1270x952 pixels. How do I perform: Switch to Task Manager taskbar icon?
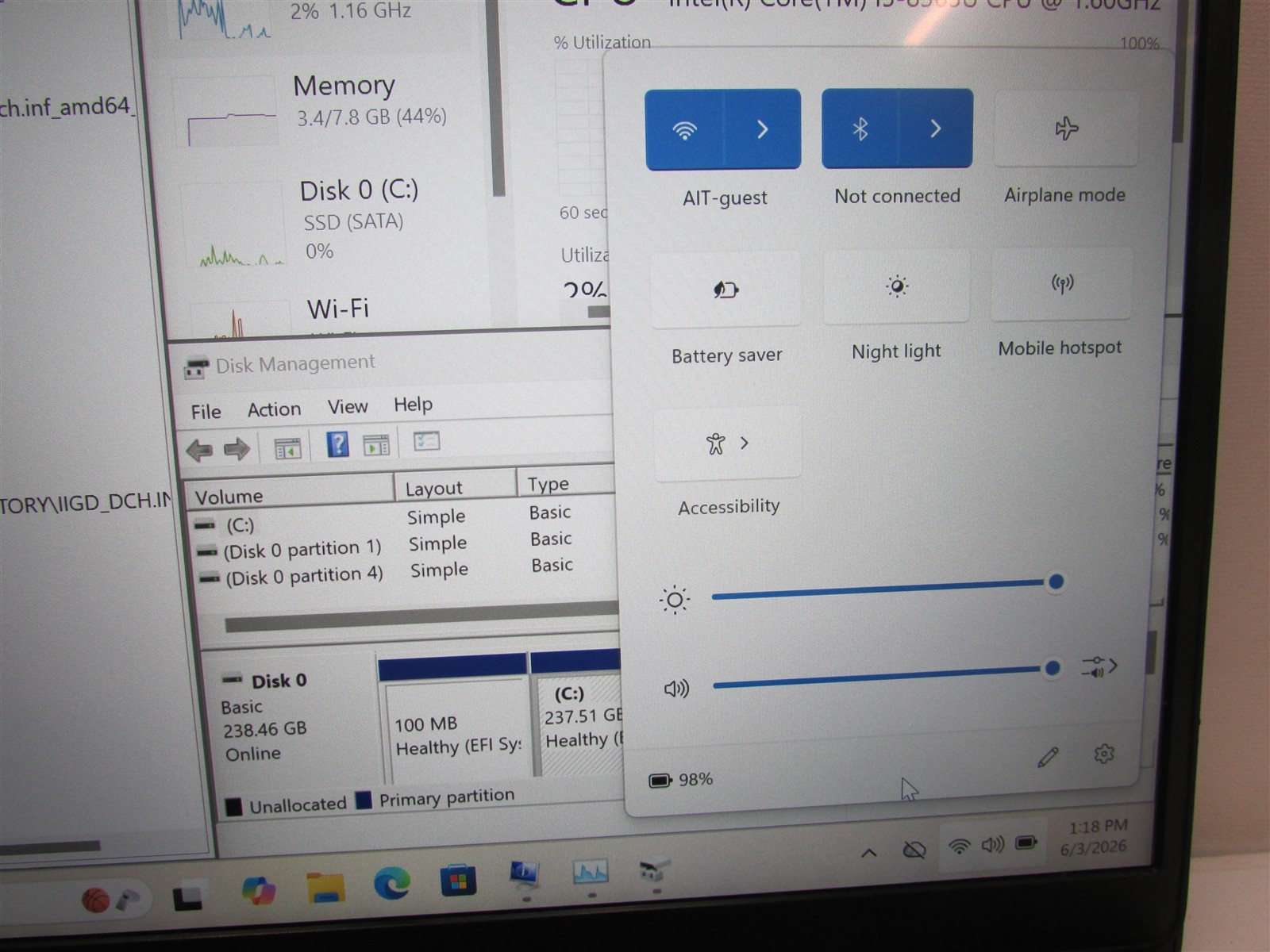pyautogui.click(x=591, y=871)
